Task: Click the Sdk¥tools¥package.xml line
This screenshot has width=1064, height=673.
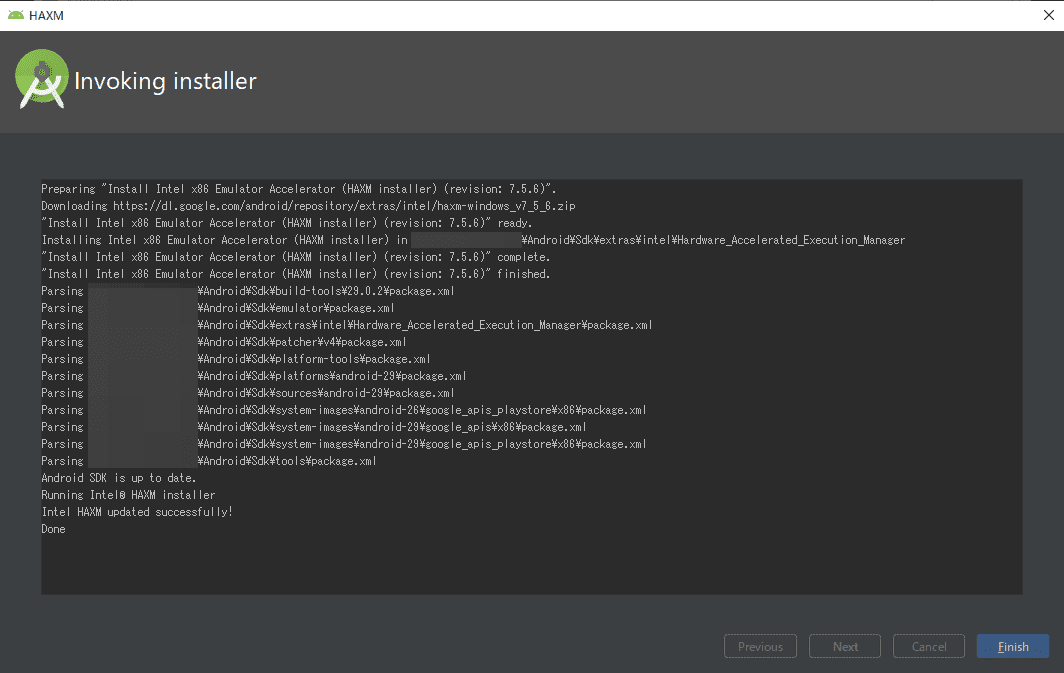Action: click(209, 461)
